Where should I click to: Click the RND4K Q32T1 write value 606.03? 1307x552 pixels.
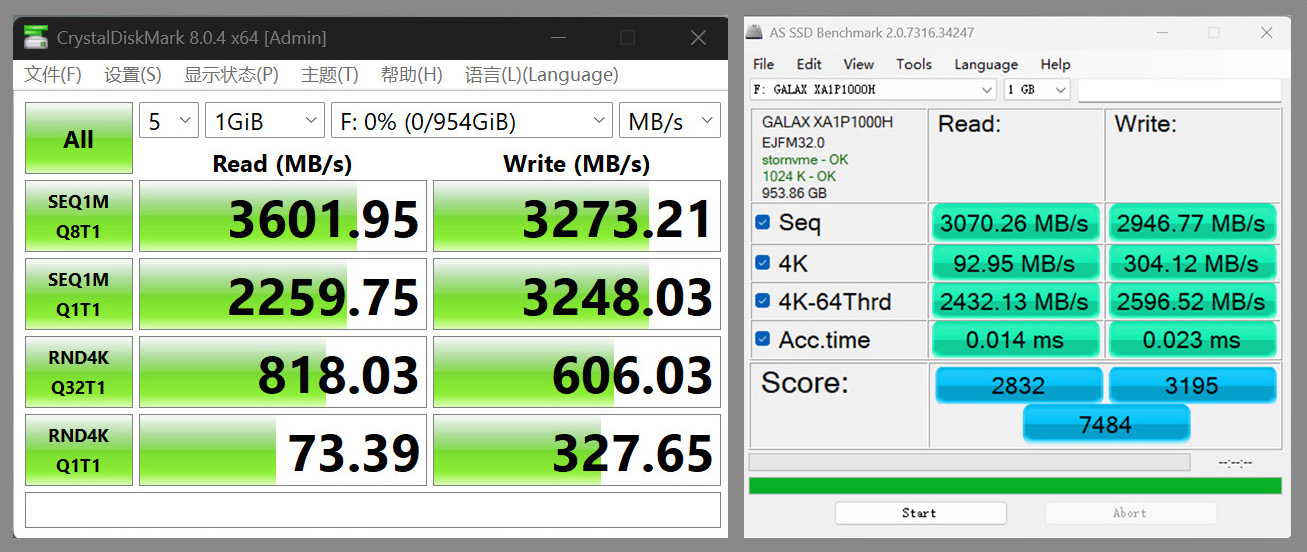tap(577, 372)
